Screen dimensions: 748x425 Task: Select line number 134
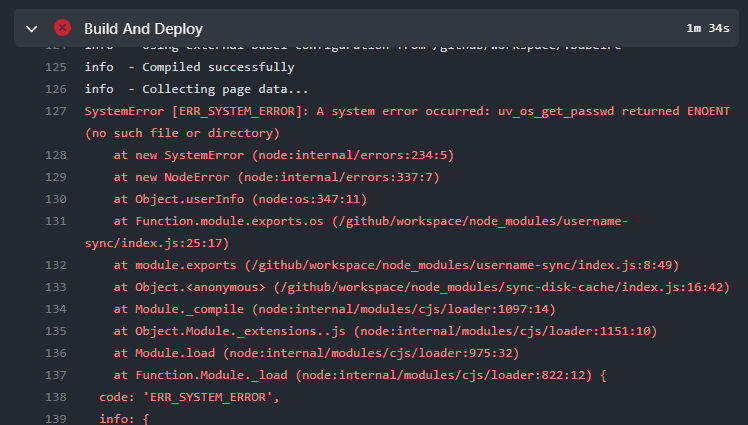56,309
